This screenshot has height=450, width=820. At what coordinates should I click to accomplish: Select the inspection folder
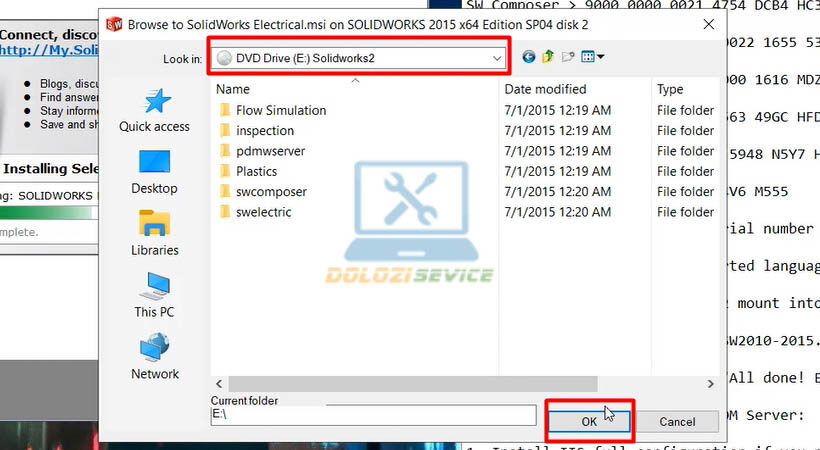[265, 131]
